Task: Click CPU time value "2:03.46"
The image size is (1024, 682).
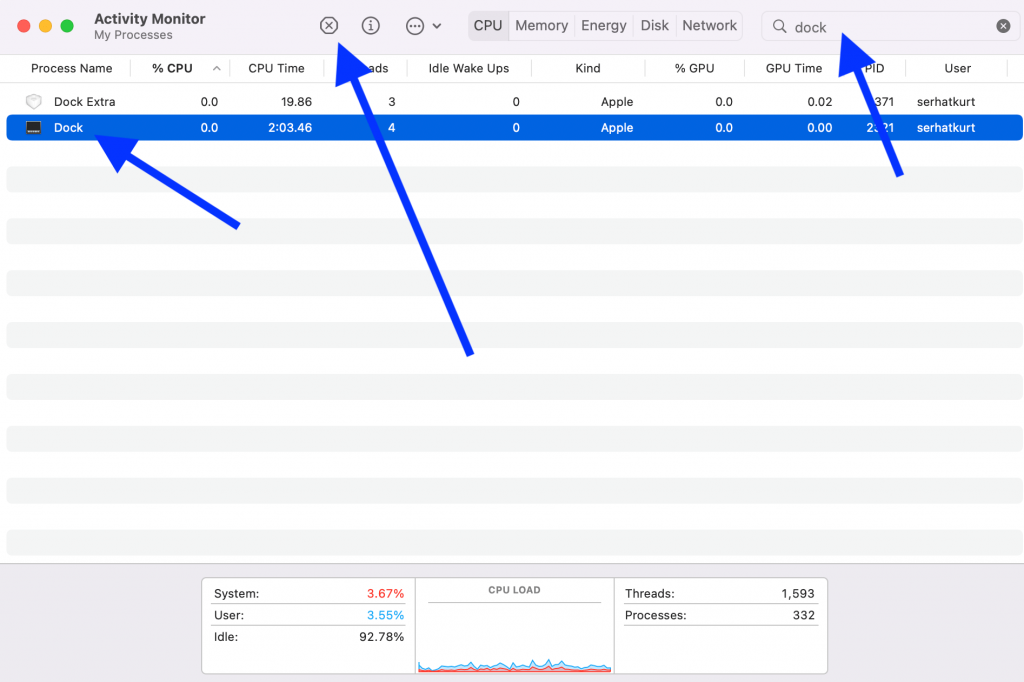Action: coord(290,127)
